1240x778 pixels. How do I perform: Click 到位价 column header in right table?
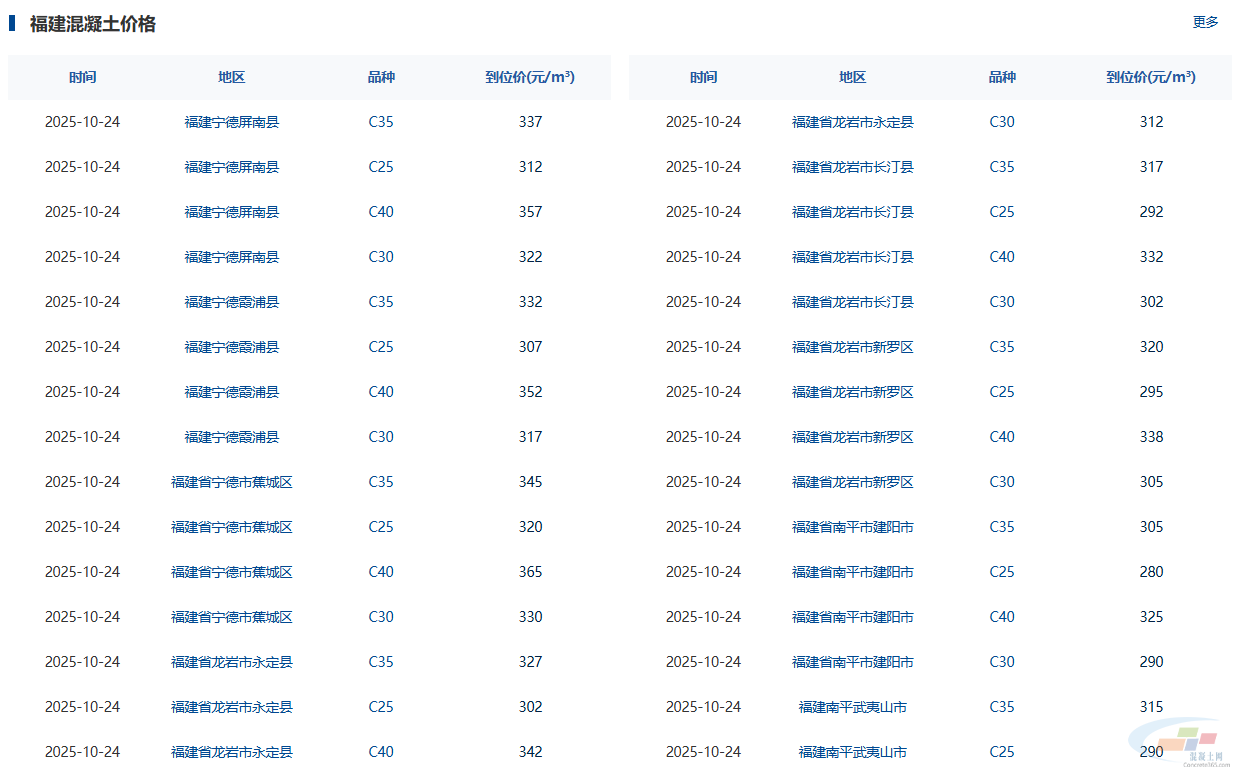coord(1150,77)
